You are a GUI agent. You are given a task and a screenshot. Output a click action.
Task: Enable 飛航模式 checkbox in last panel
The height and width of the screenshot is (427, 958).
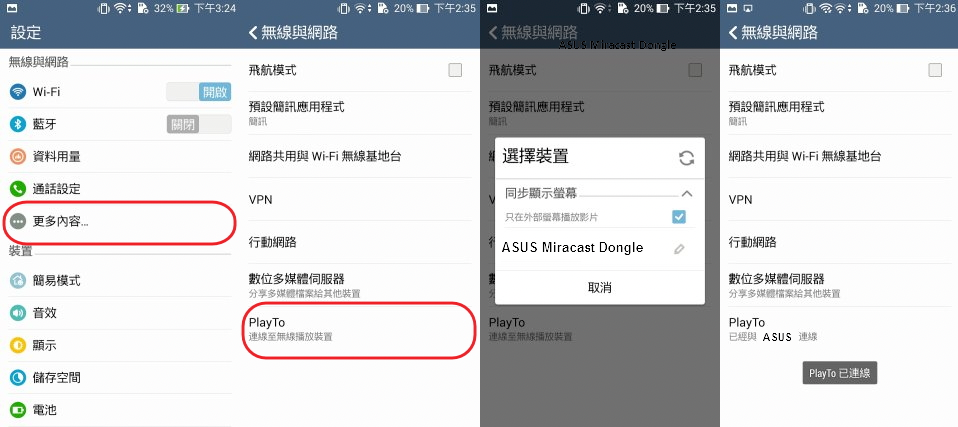point(935,70)
